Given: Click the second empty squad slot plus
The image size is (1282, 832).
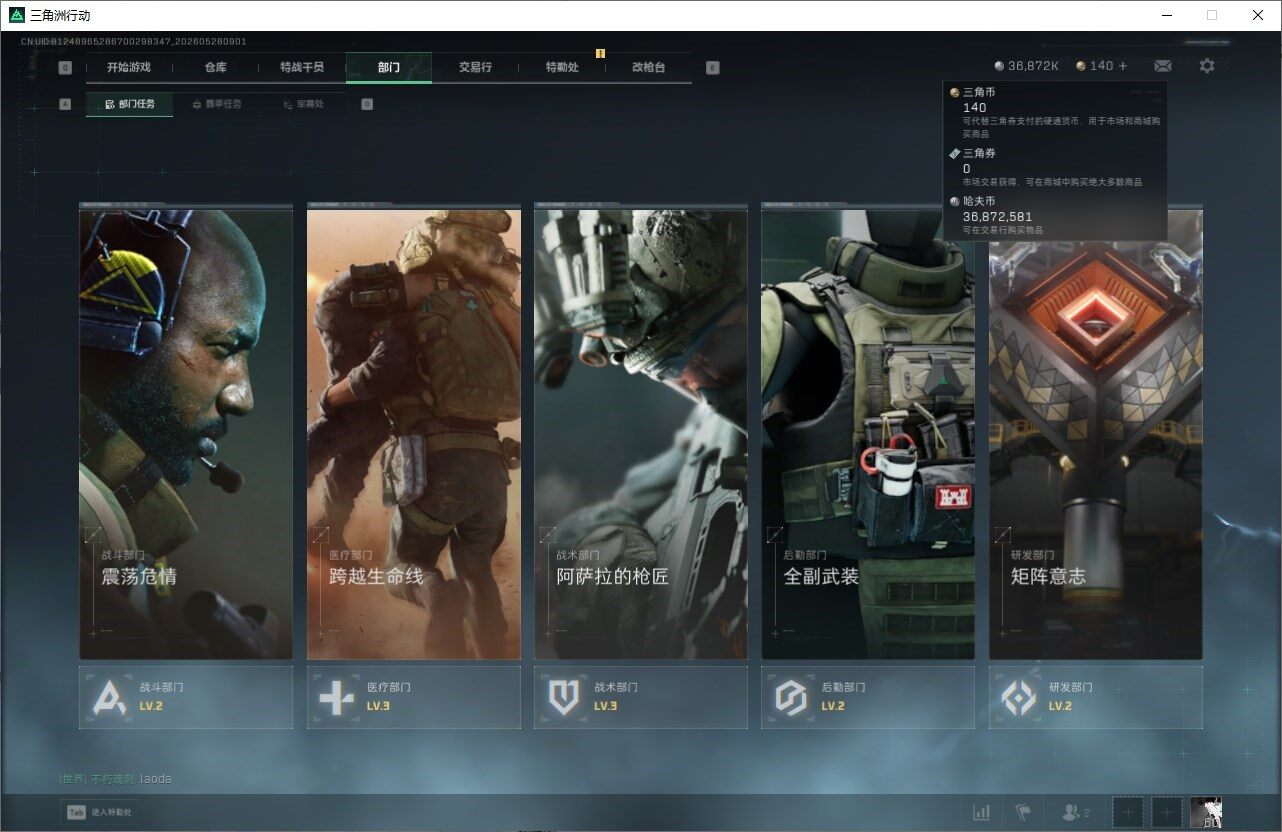Looking at the screenshot, I should point(1166,812).
